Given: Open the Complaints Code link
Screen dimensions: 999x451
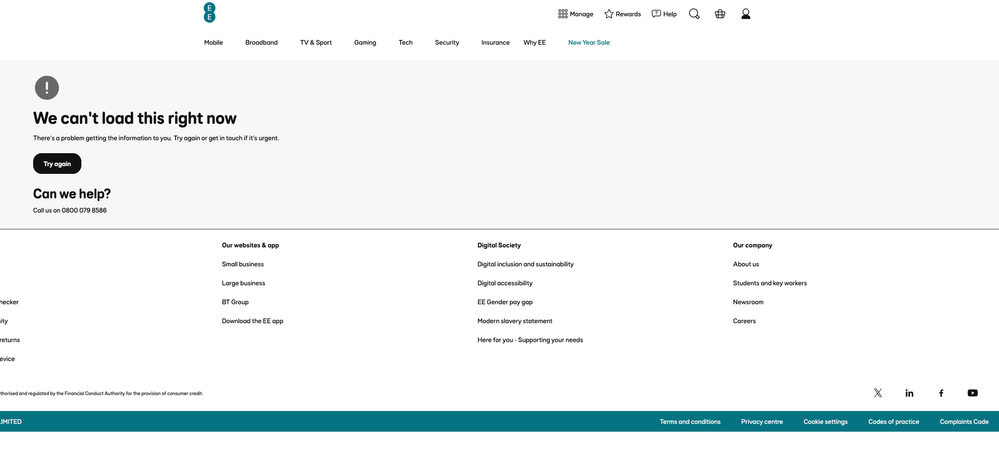Looking at the screenshot, I should point(964,422).
